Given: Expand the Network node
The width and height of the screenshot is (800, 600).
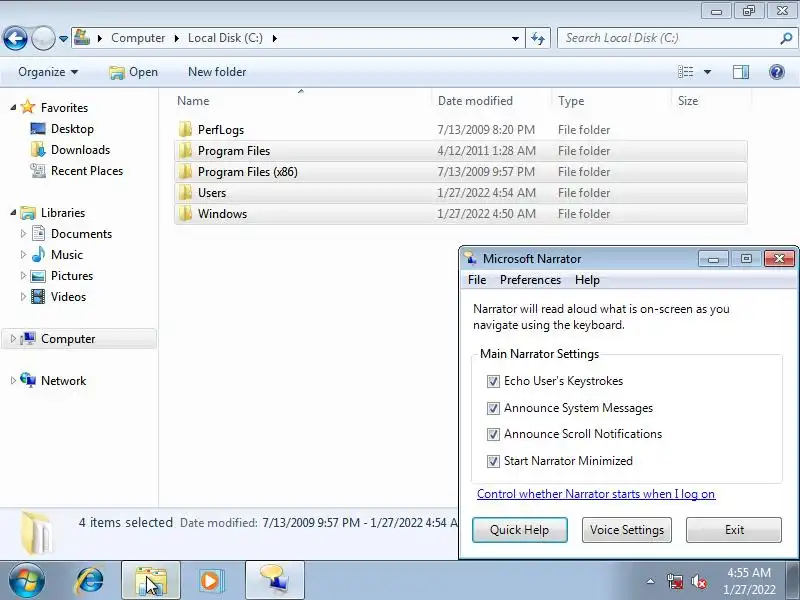Looking at the screenshot, I should pos(13,380).
